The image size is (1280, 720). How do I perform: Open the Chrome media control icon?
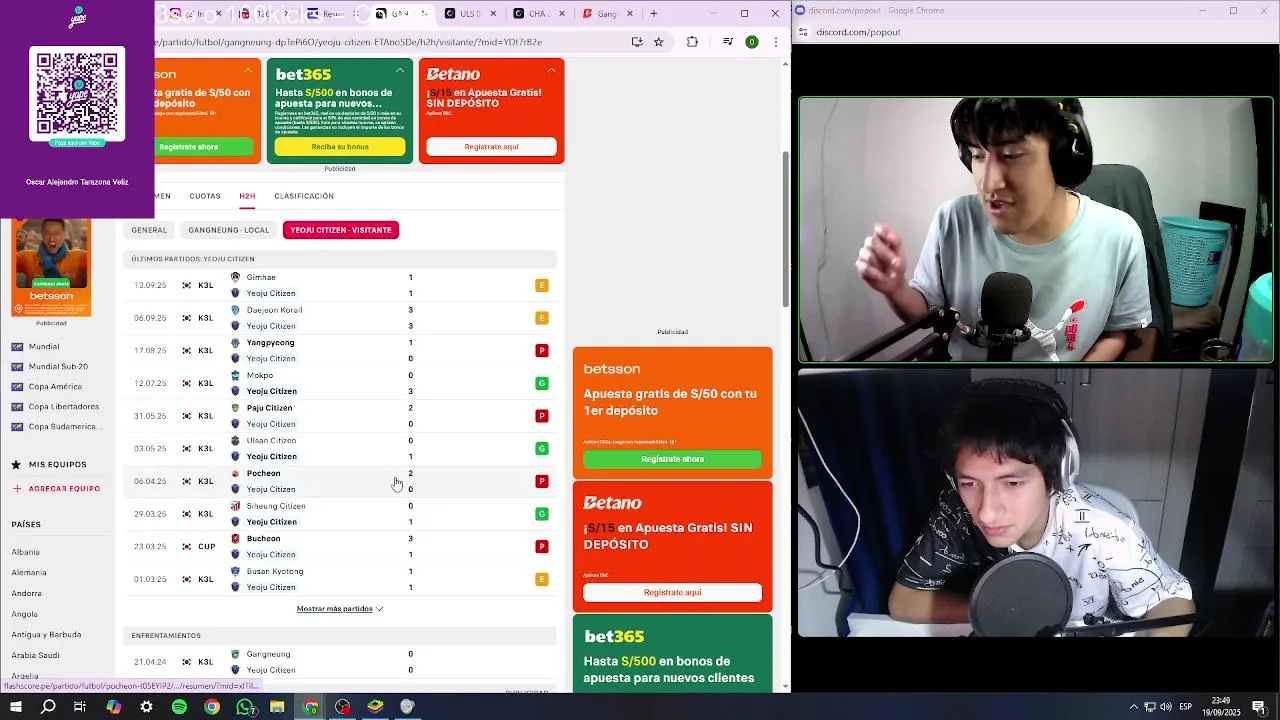728,42
